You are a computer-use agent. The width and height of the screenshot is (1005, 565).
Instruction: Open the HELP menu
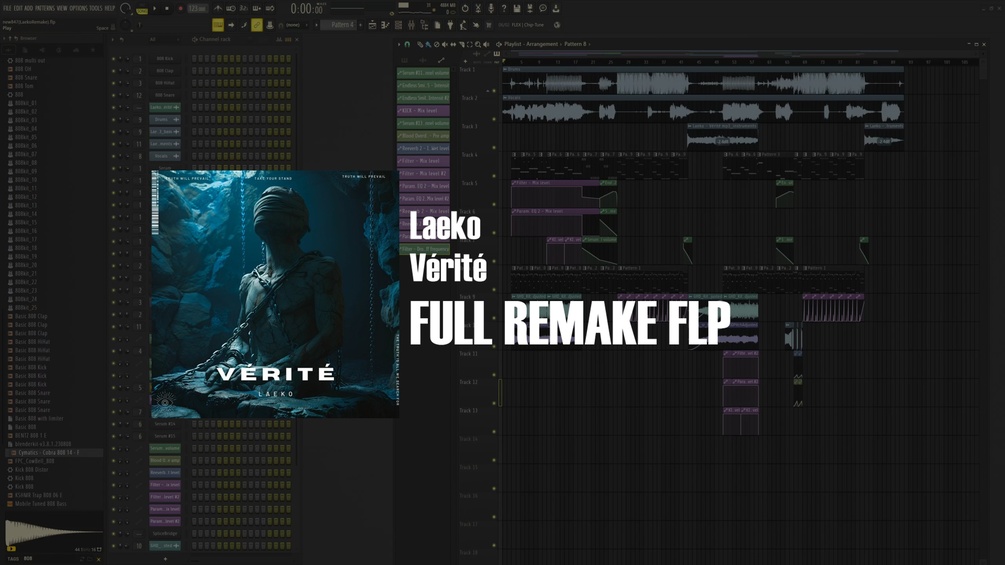coord(110,8)
